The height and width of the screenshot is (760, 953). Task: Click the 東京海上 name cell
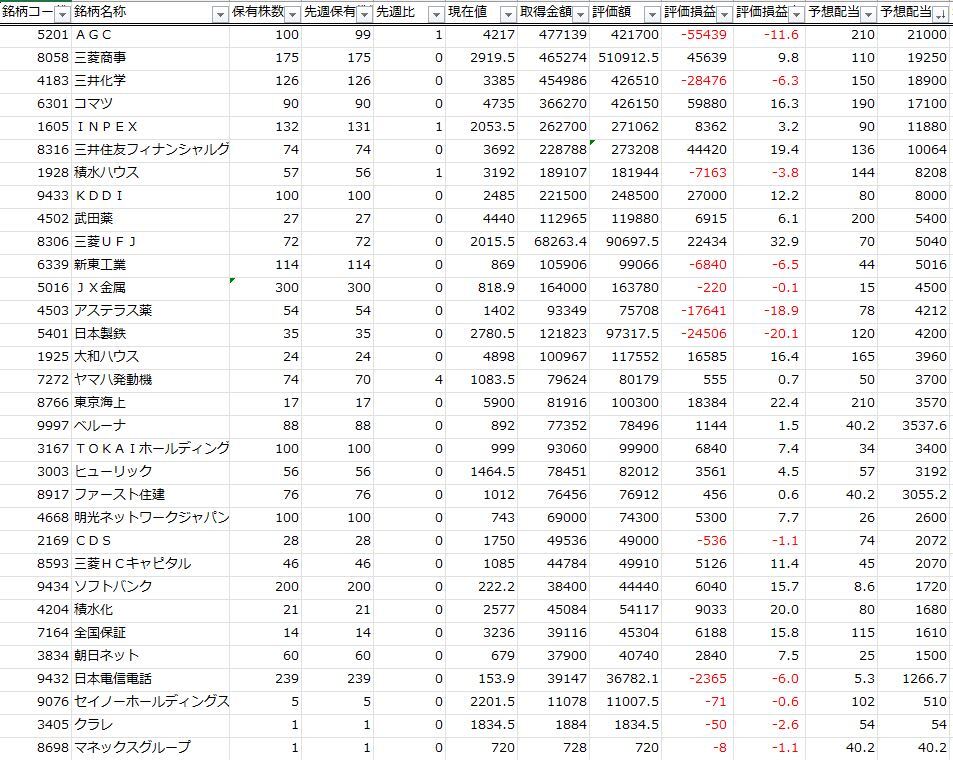pyautogui.click(x=150, y=402)
